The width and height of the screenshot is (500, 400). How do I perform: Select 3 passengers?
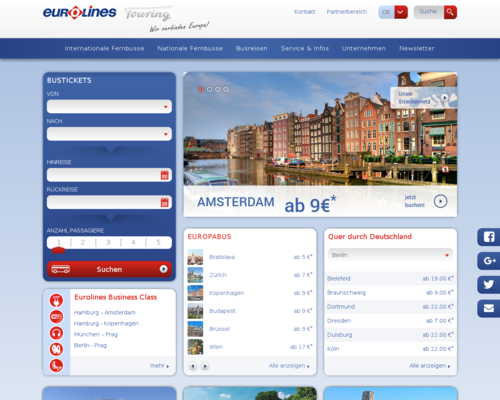108,242
